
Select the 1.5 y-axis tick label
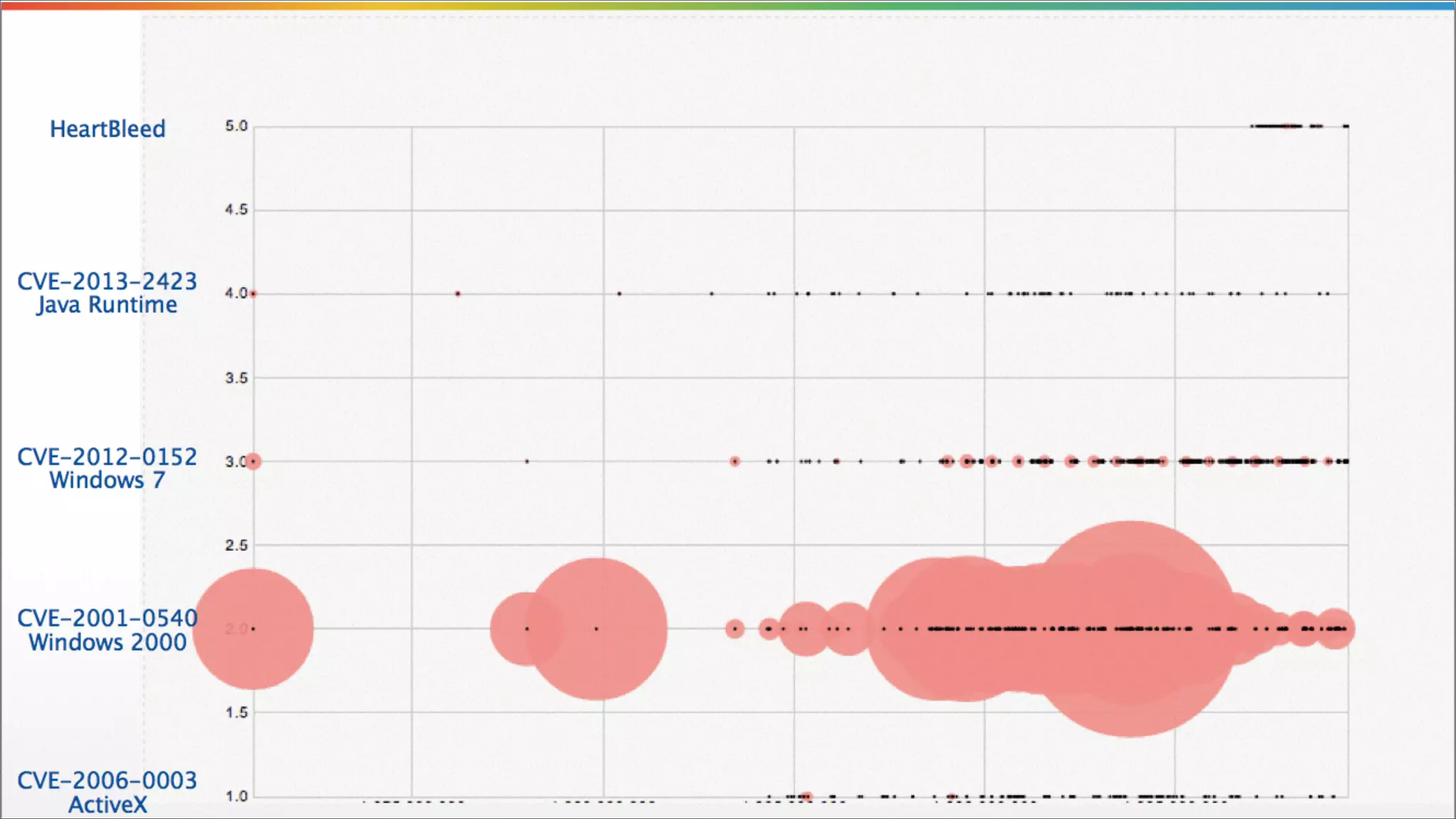pos(236,712)
